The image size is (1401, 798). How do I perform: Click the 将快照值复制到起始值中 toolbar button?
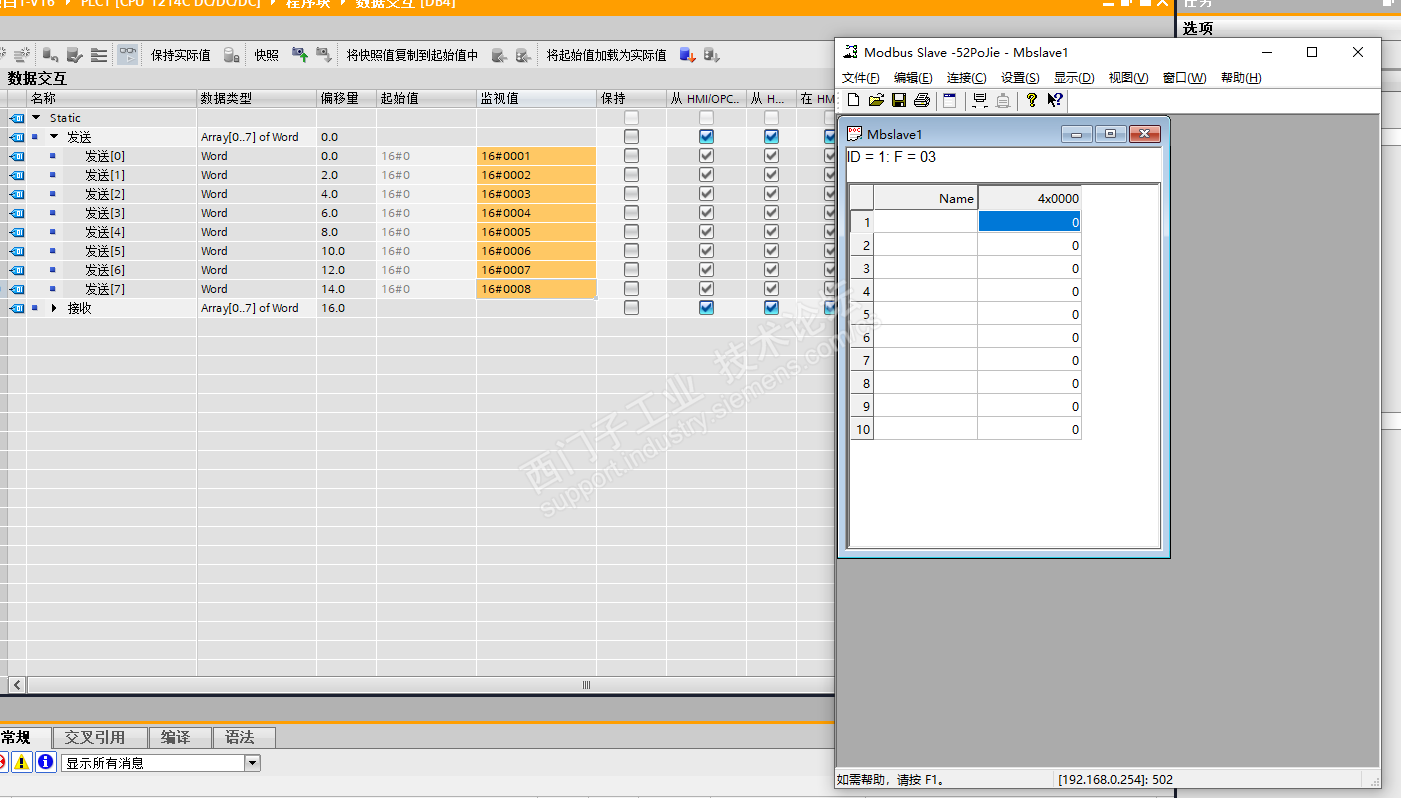(x=413, y=55)
